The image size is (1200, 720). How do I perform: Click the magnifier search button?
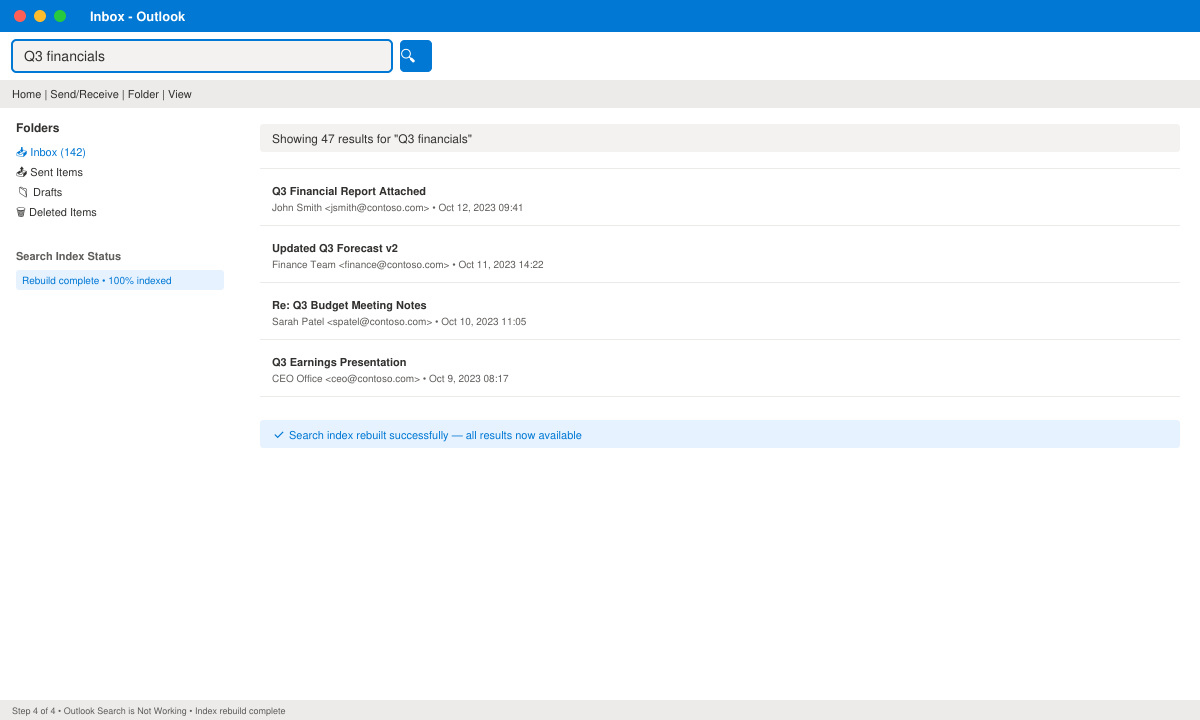(416, 56)
